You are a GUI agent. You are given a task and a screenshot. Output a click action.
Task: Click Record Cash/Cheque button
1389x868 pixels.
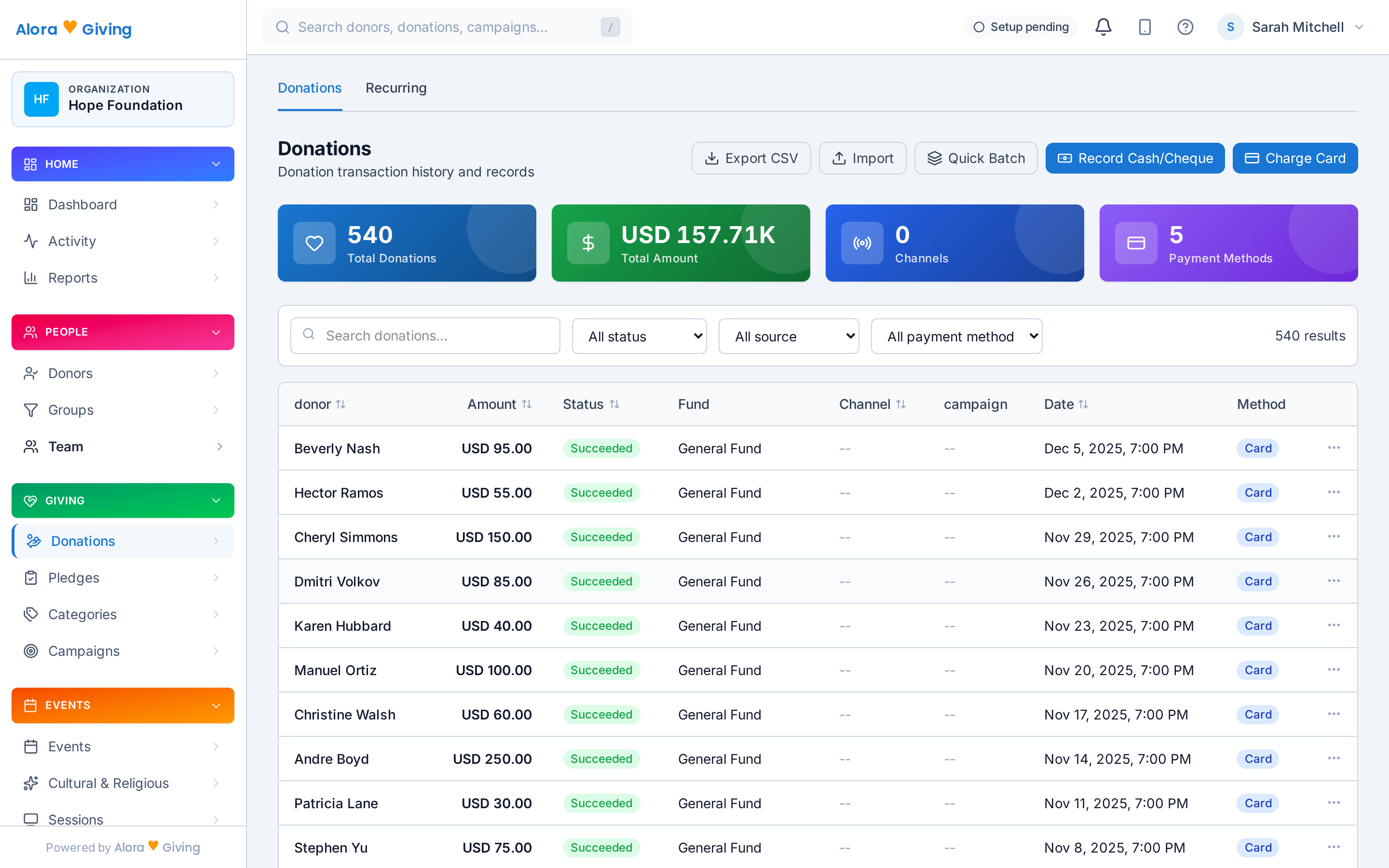click(x=1135, y=158)
